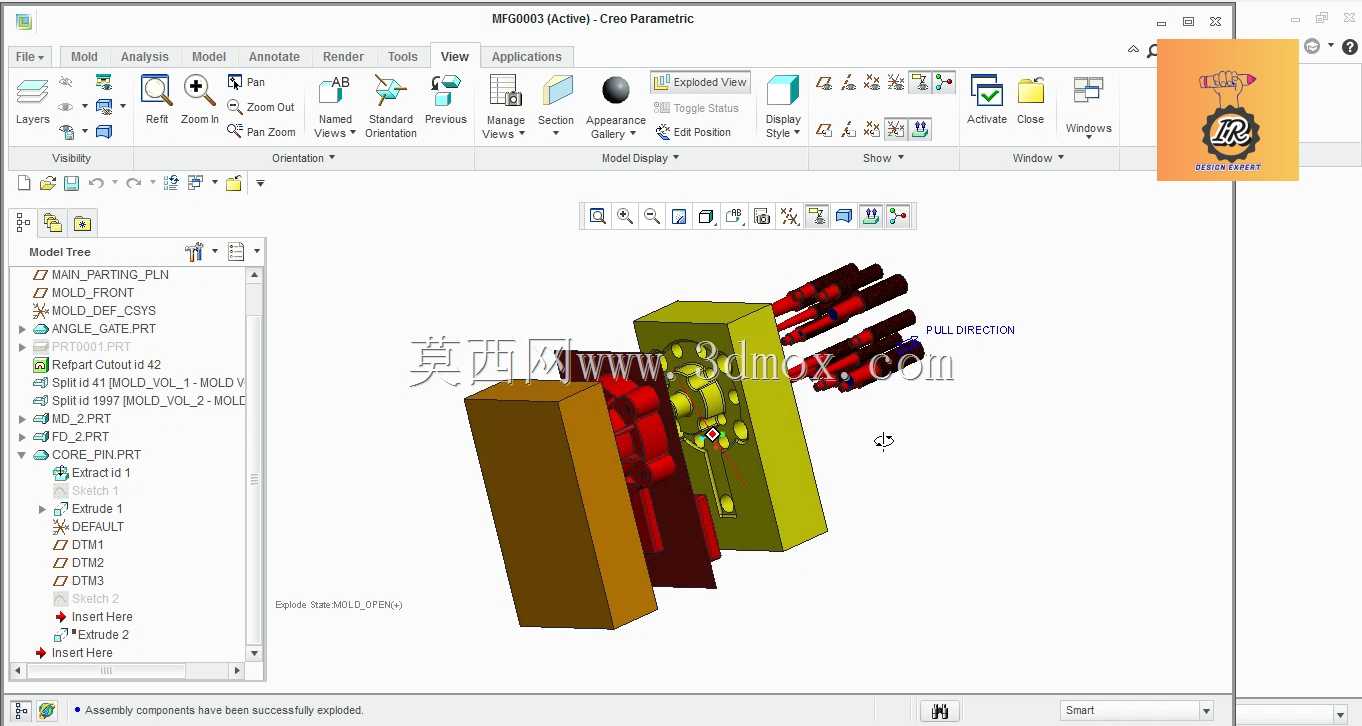The width and height of the screenshot is (1362, 726).
Task: Return to the Previous view orientation
Action: (446, 100)
